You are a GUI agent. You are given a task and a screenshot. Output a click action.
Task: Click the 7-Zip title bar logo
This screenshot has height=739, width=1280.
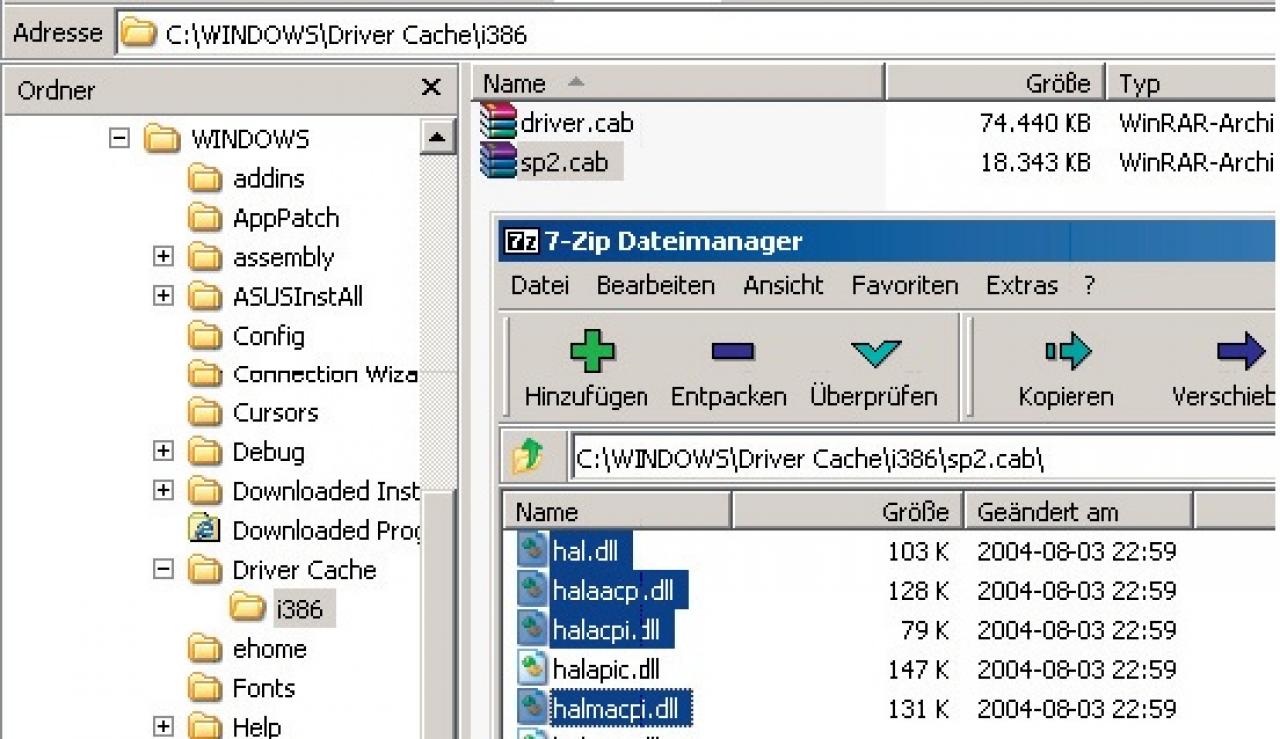[522, 242]
